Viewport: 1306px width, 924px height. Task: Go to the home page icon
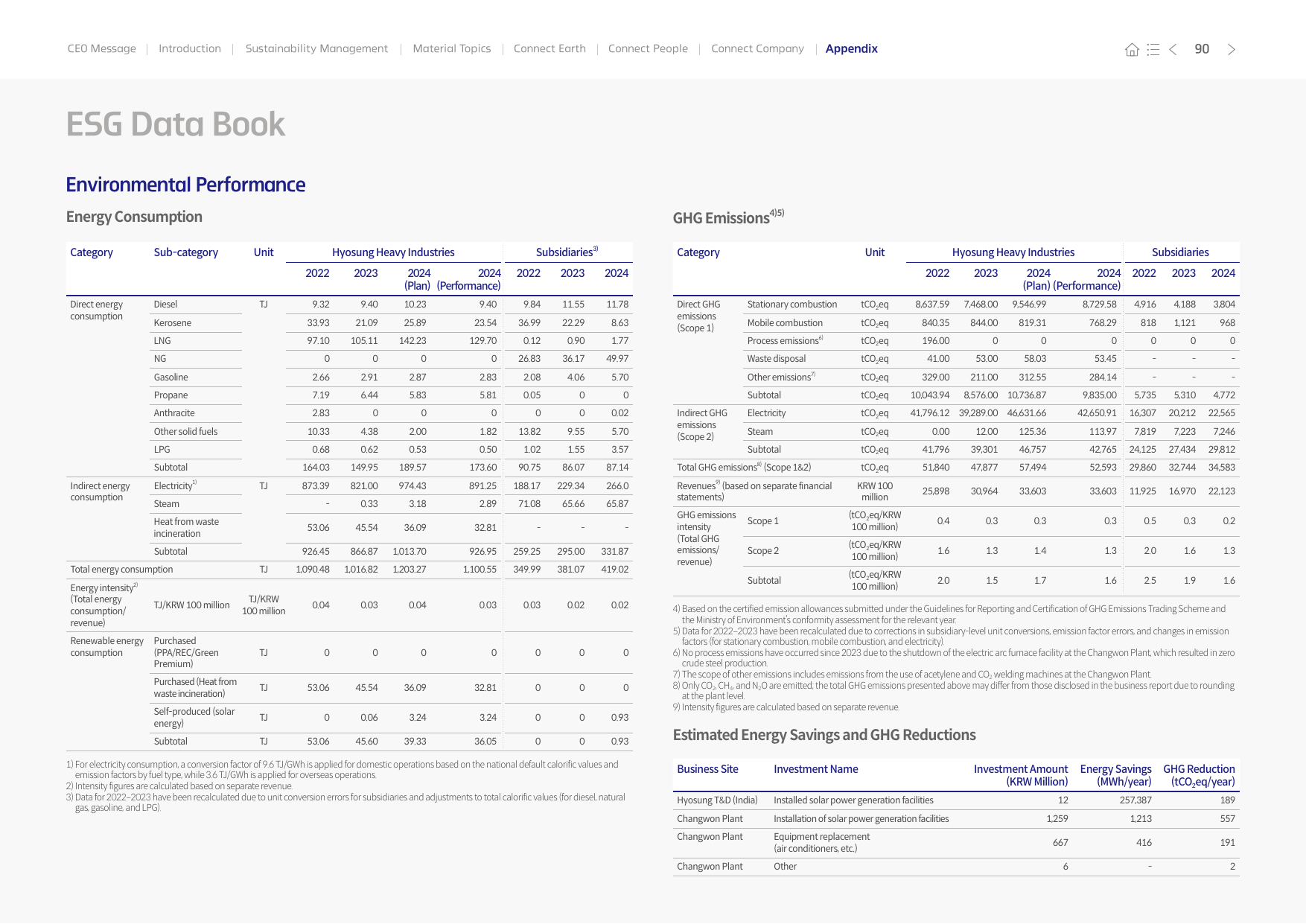tap(1132, 49)
